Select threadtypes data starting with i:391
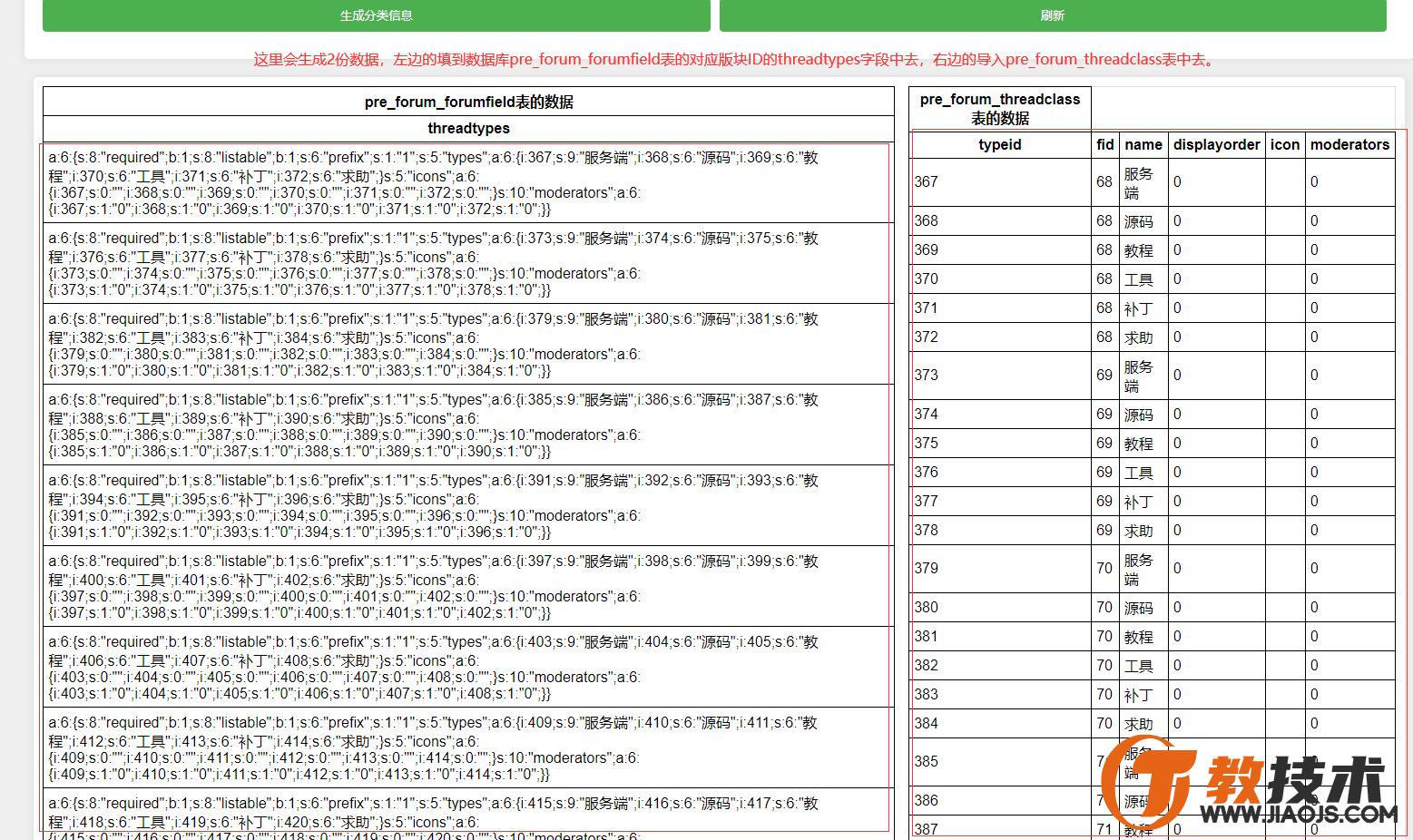 pyautogui.click(x=468, y=505)
